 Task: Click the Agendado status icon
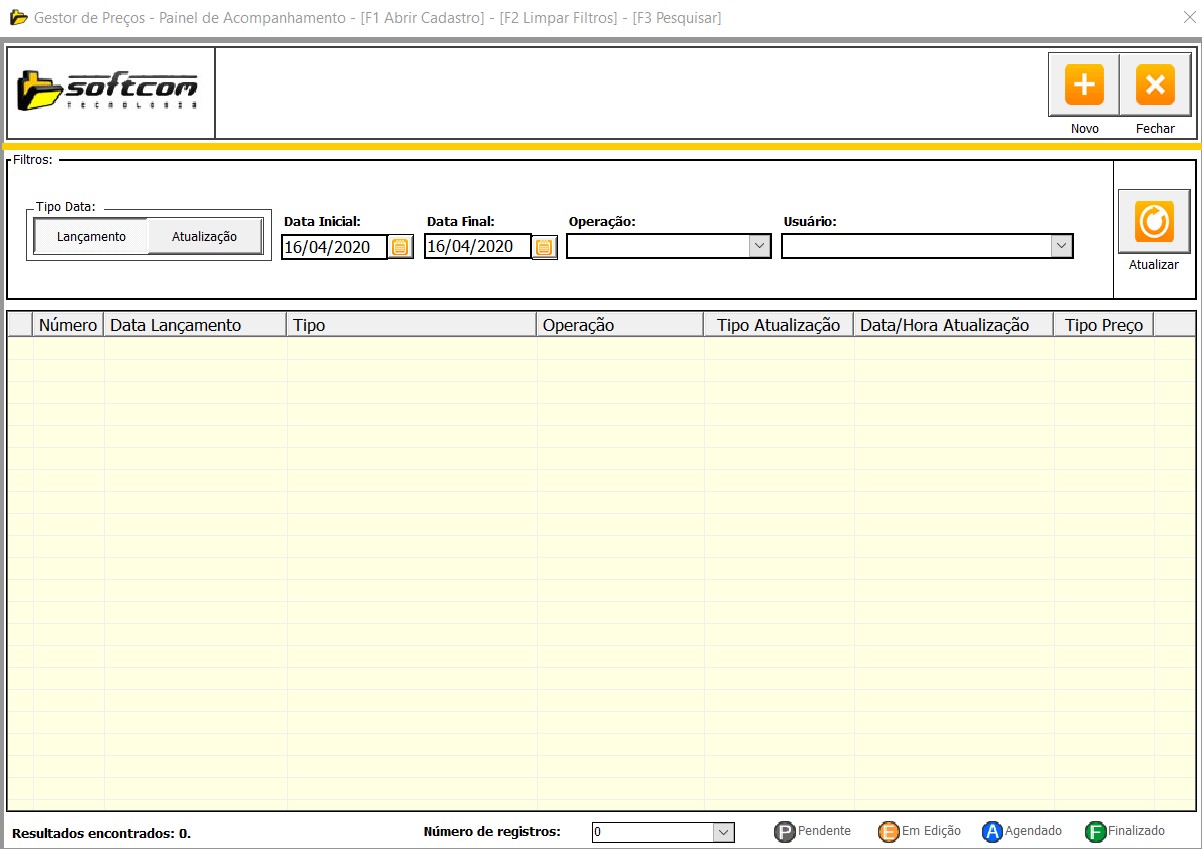pyautogui.click(x=992, y=832)
